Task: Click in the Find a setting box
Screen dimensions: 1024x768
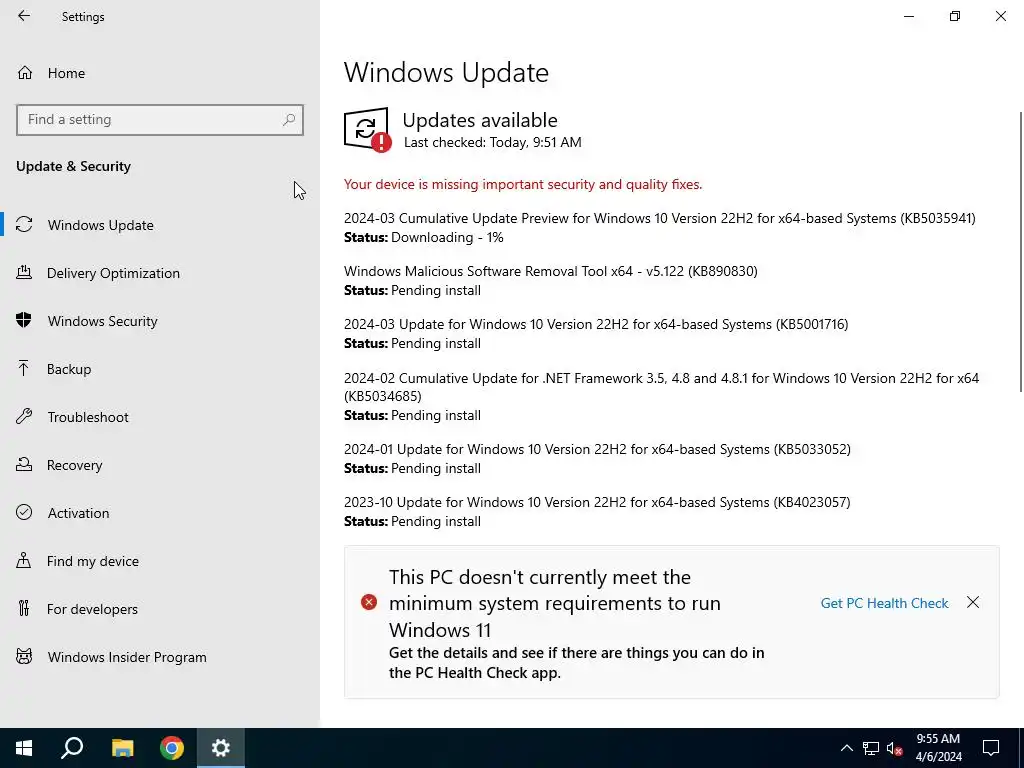Action: (160, 120)
